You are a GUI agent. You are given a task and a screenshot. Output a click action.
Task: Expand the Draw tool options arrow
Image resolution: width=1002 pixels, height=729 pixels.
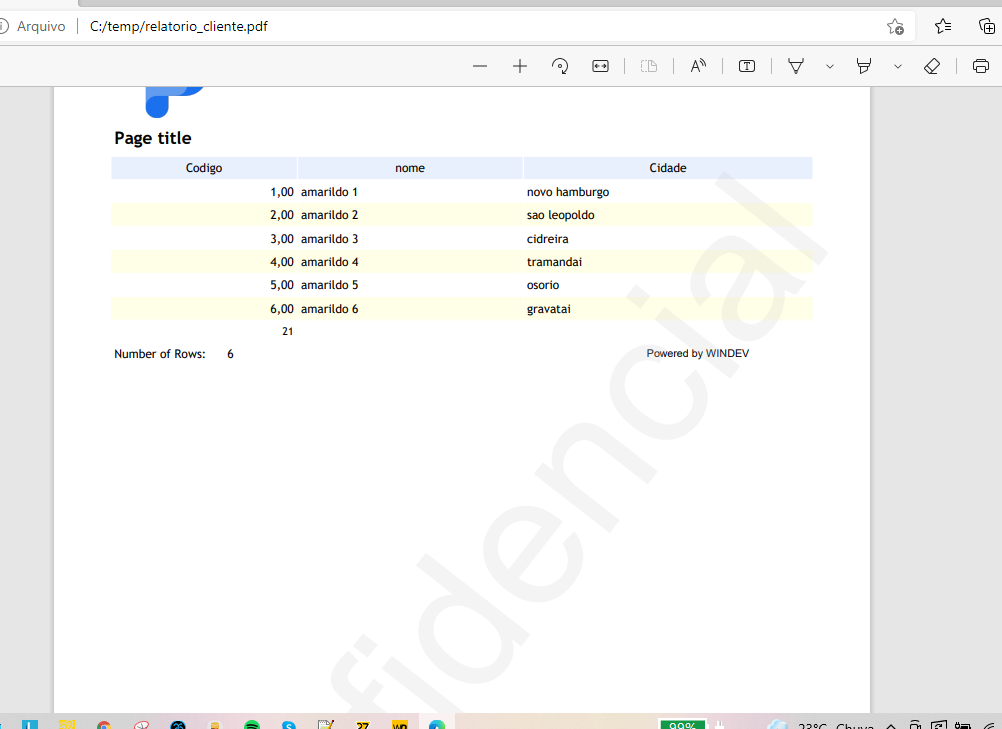(x=829, y=66)
